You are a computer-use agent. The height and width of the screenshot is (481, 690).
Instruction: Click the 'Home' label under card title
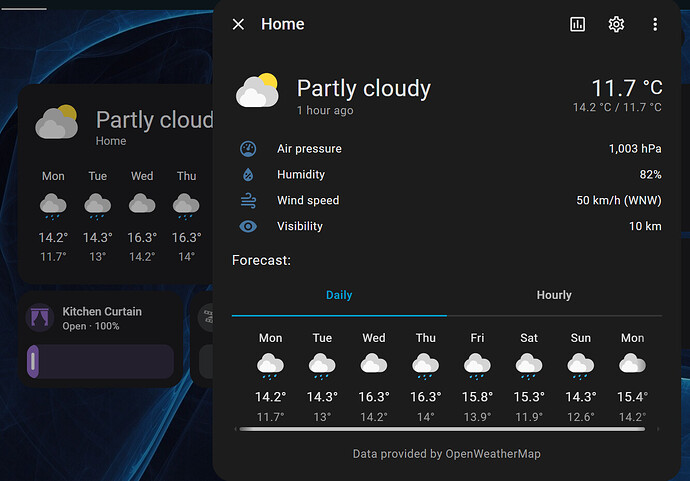pos(111,141)
